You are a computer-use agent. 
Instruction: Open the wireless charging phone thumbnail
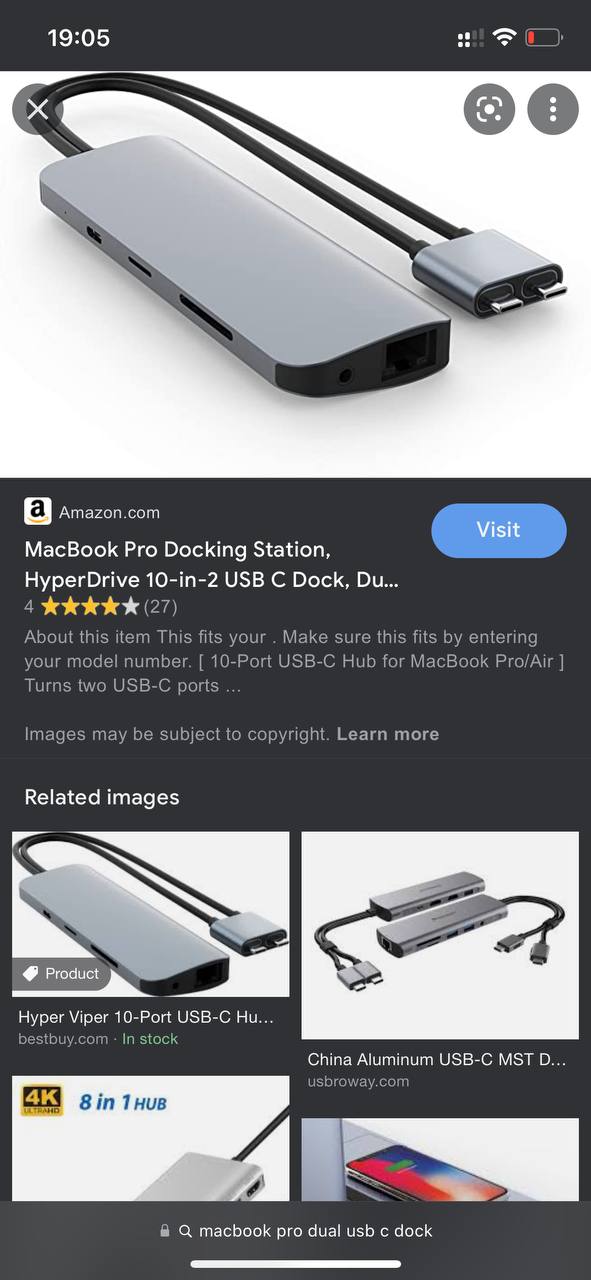[440, 1159]
